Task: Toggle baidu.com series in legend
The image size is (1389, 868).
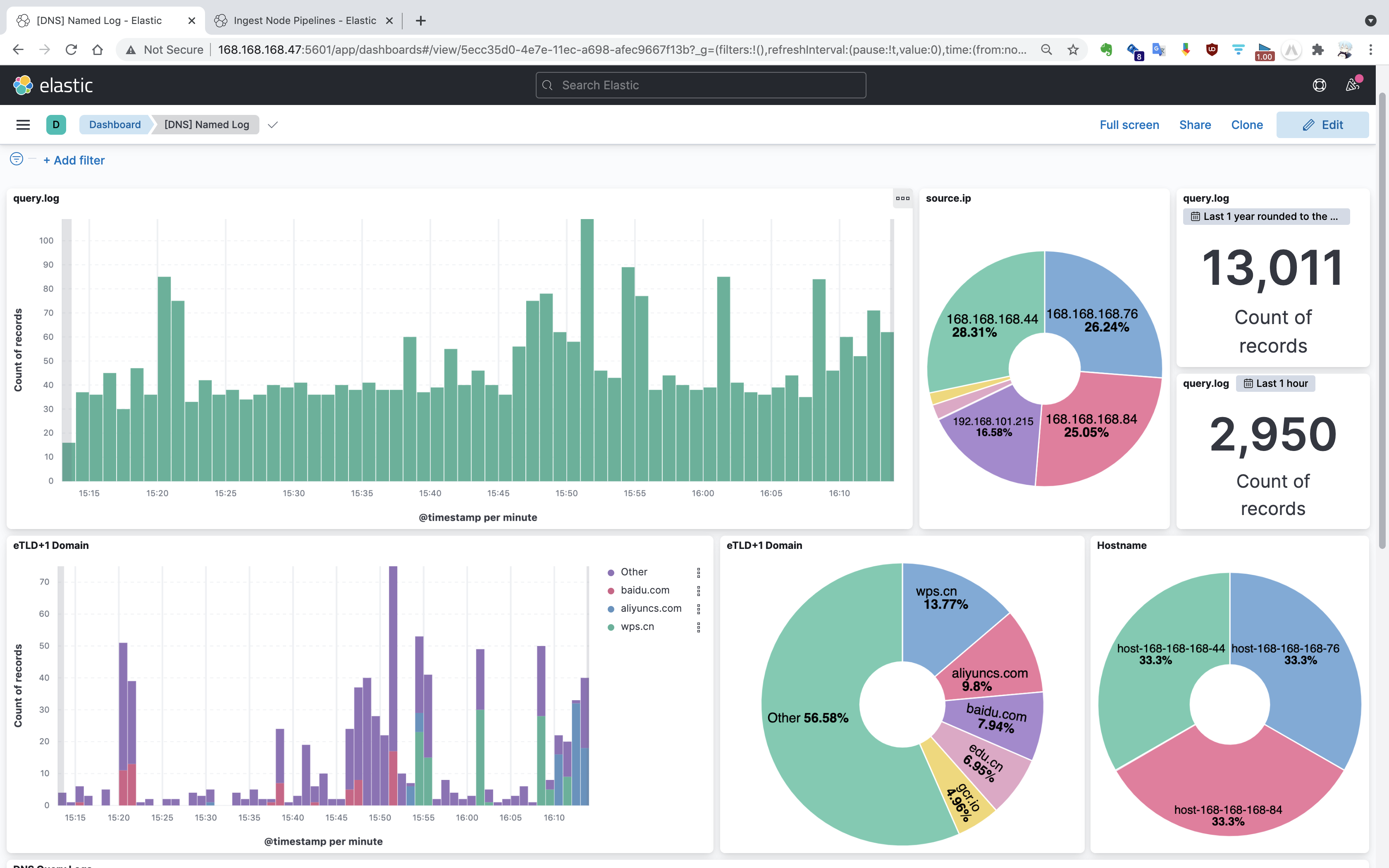Action: (x=644, y=590)
